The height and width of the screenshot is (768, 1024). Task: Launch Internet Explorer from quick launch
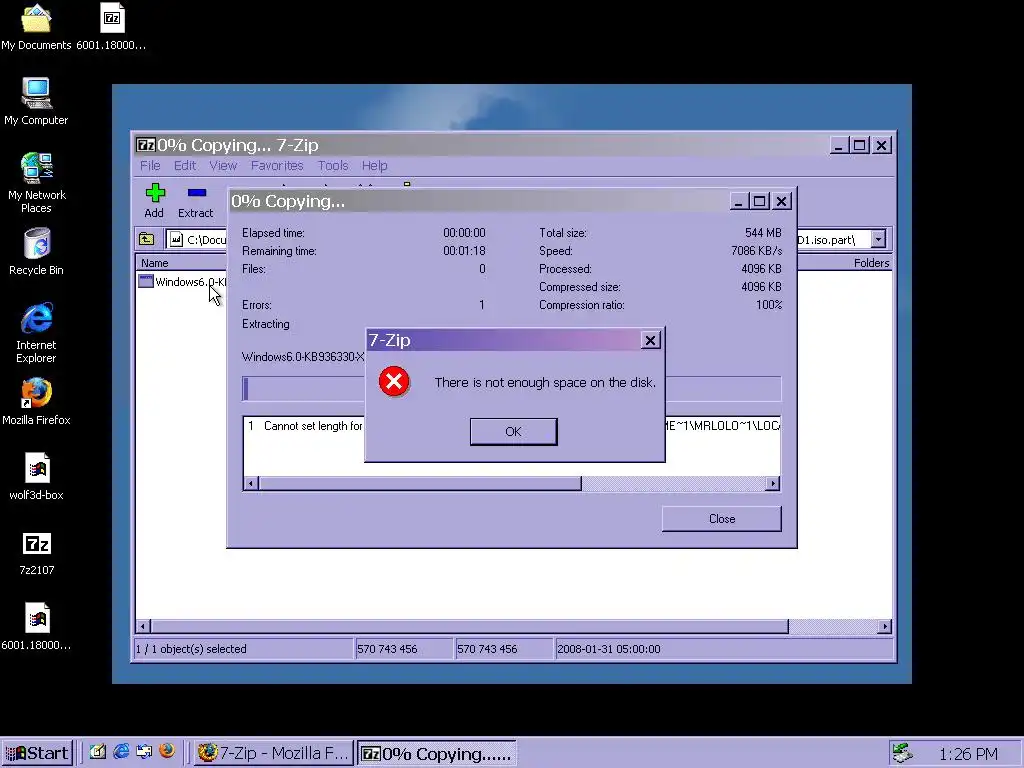(x=121, y=752)
